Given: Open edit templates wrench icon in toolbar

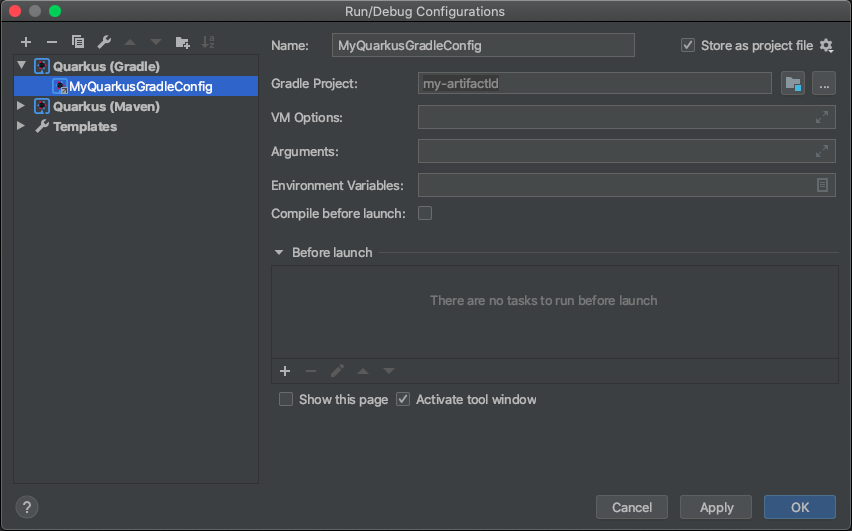Looking at the screenshot, I should (x=104, y=42).
